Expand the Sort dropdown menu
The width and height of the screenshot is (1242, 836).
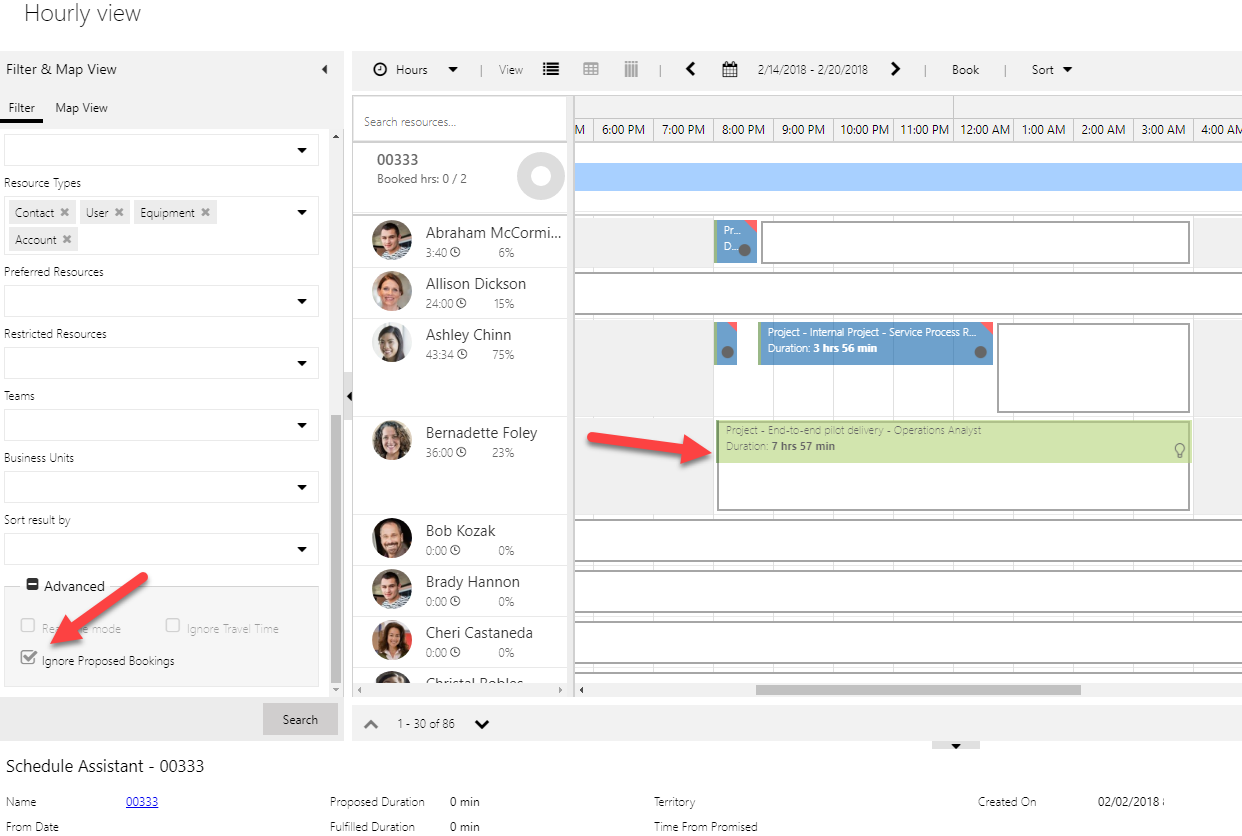(x=1052, y=70)
